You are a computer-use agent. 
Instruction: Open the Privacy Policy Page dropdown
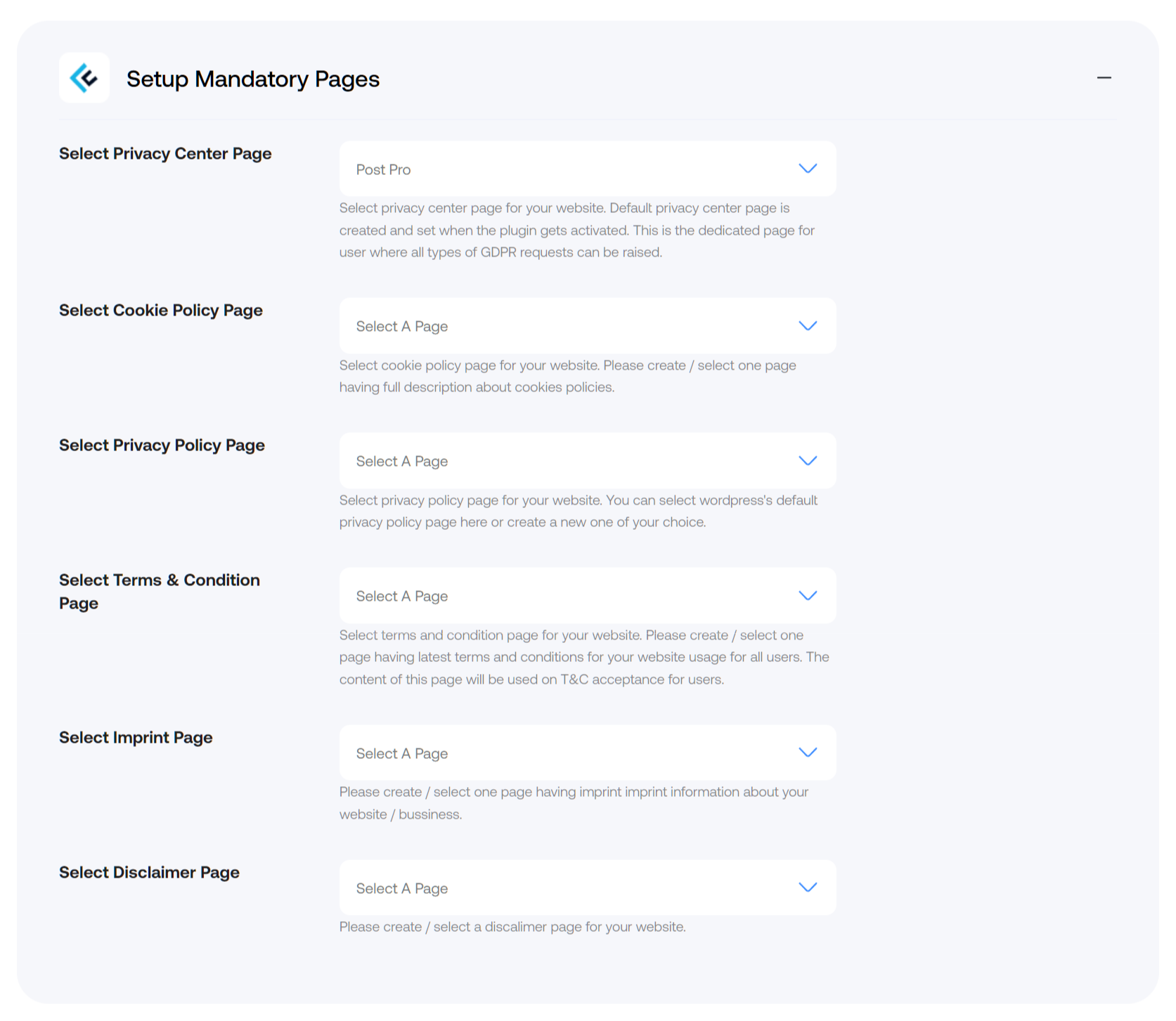point(588,461)
